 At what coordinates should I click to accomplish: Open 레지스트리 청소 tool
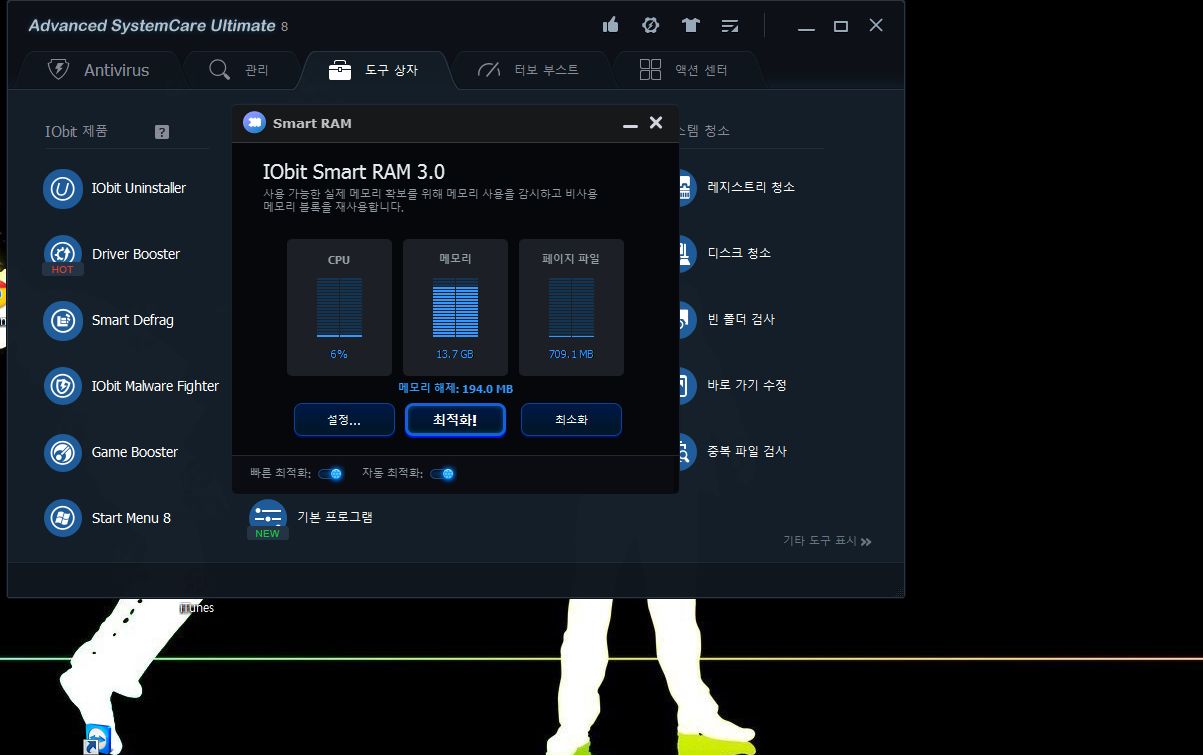coord(750,187)
